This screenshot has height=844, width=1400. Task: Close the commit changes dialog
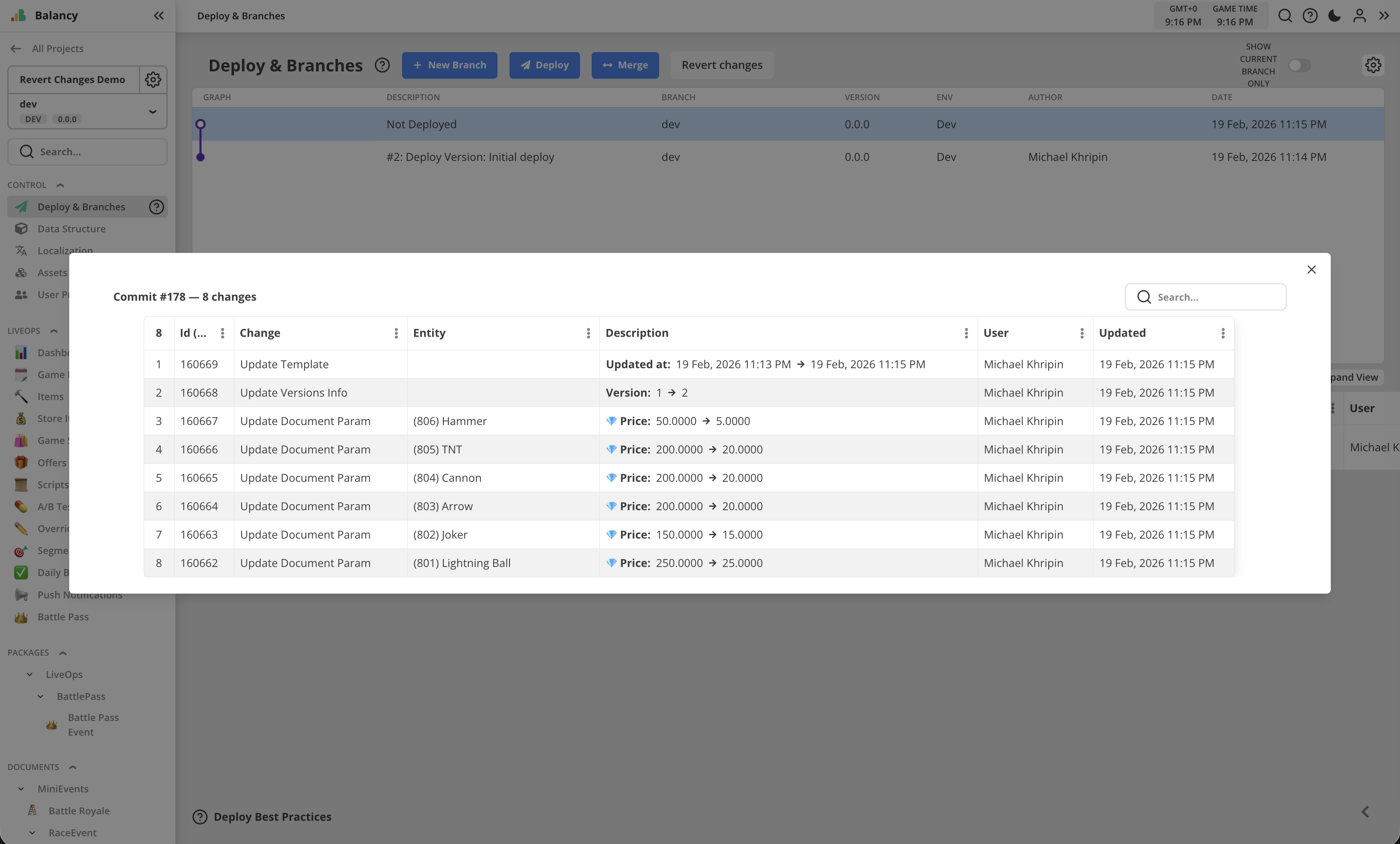tap(1311, 269)
